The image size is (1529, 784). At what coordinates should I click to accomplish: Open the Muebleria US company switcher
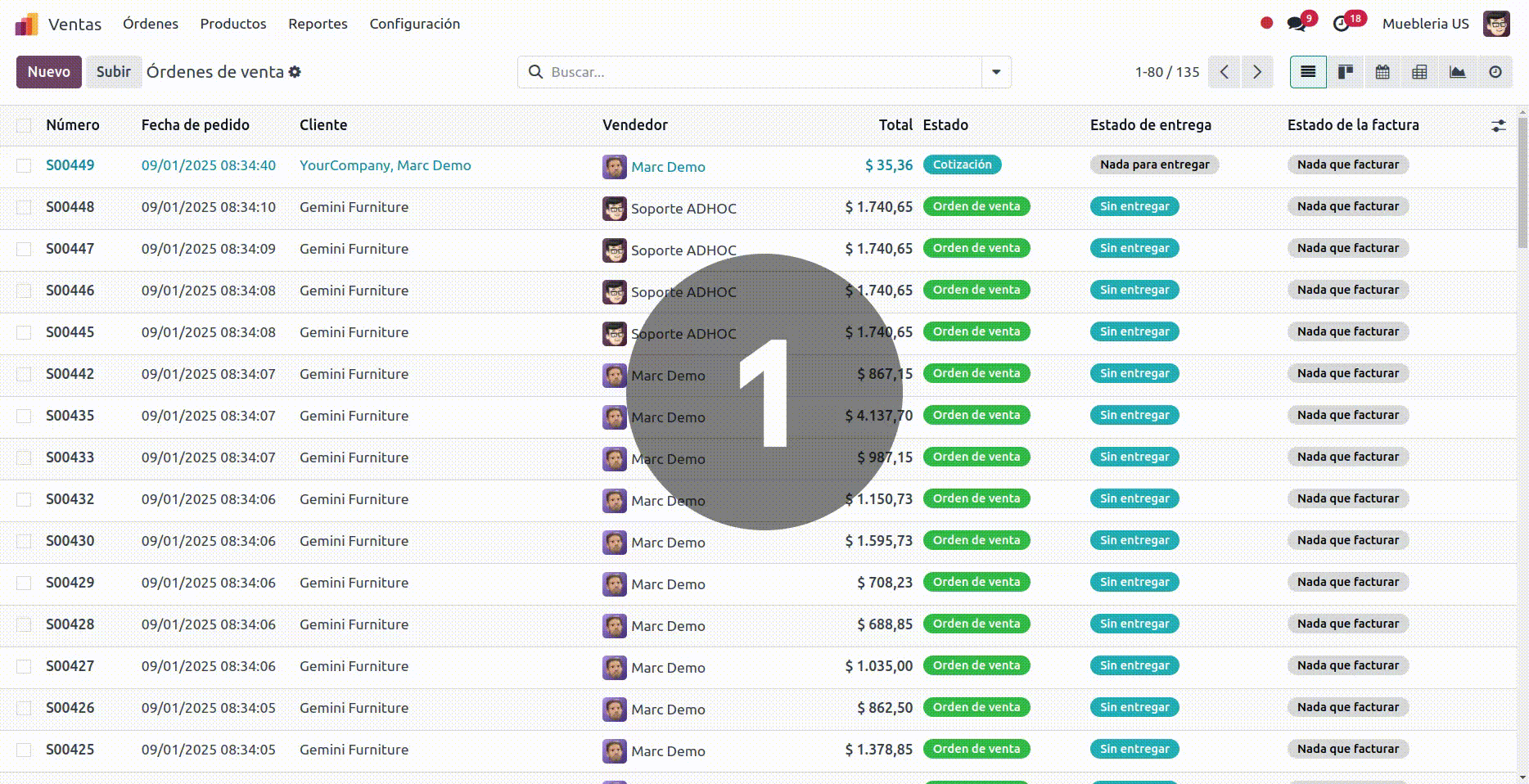[1425, 24]
